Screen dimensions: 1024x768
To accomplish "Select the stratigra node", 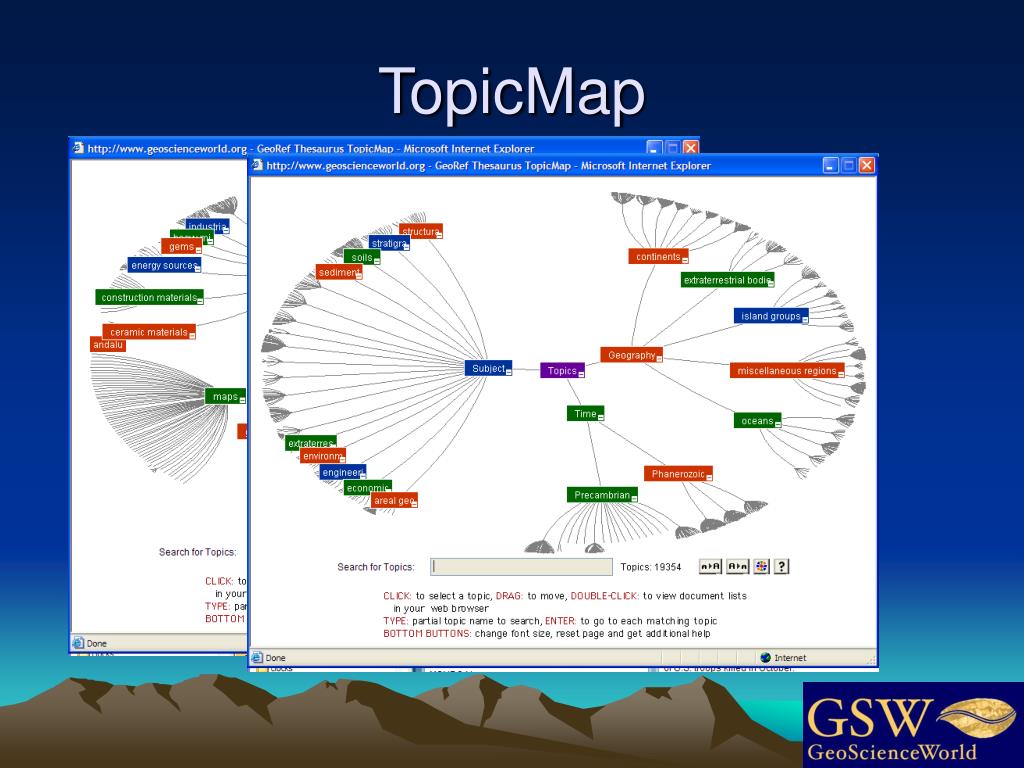I will (x=389, y=243).
